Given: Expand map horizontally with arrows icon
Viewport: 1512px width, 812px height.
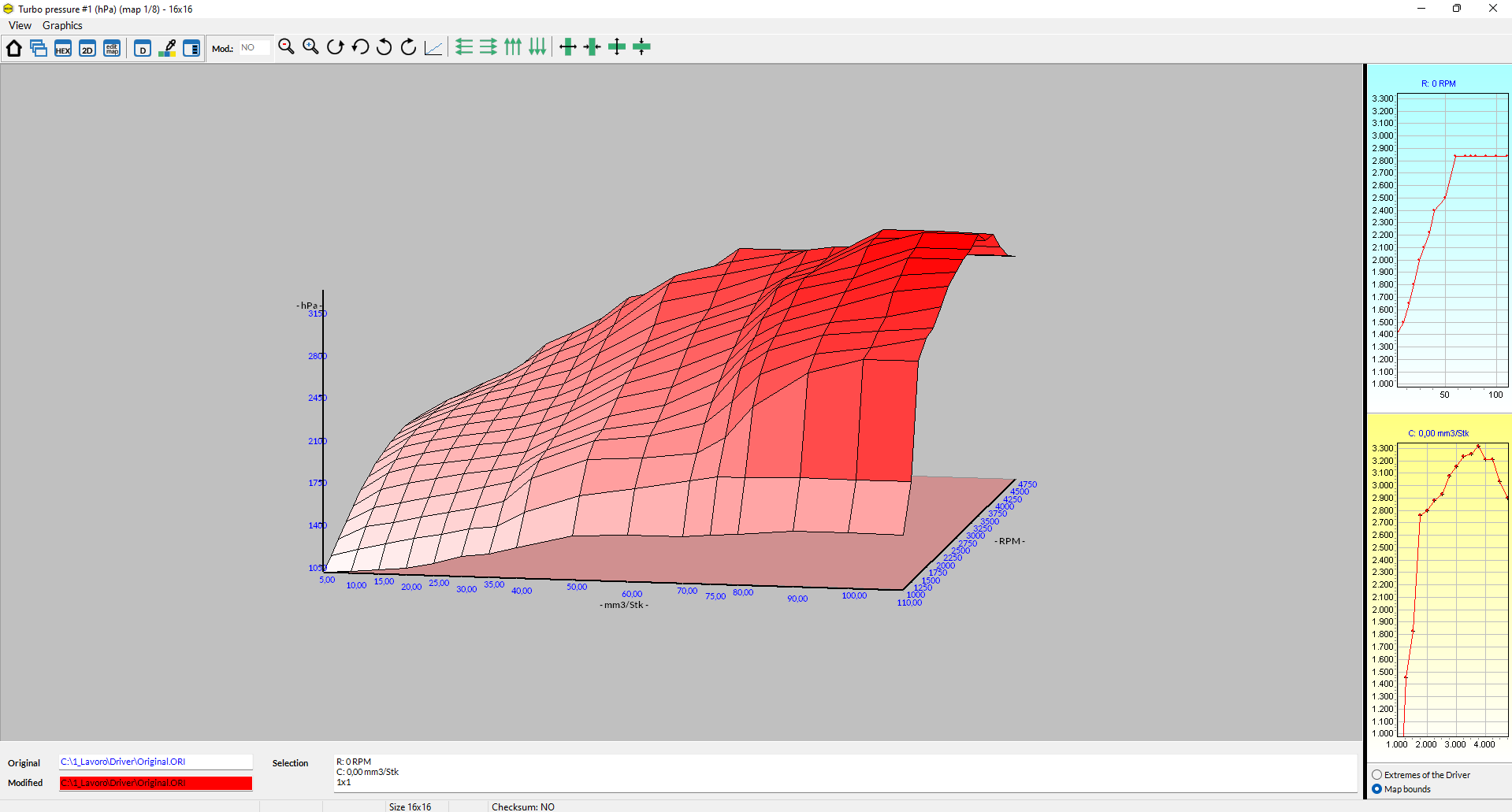Looking at the screenshot, I should tap(568, 47).
